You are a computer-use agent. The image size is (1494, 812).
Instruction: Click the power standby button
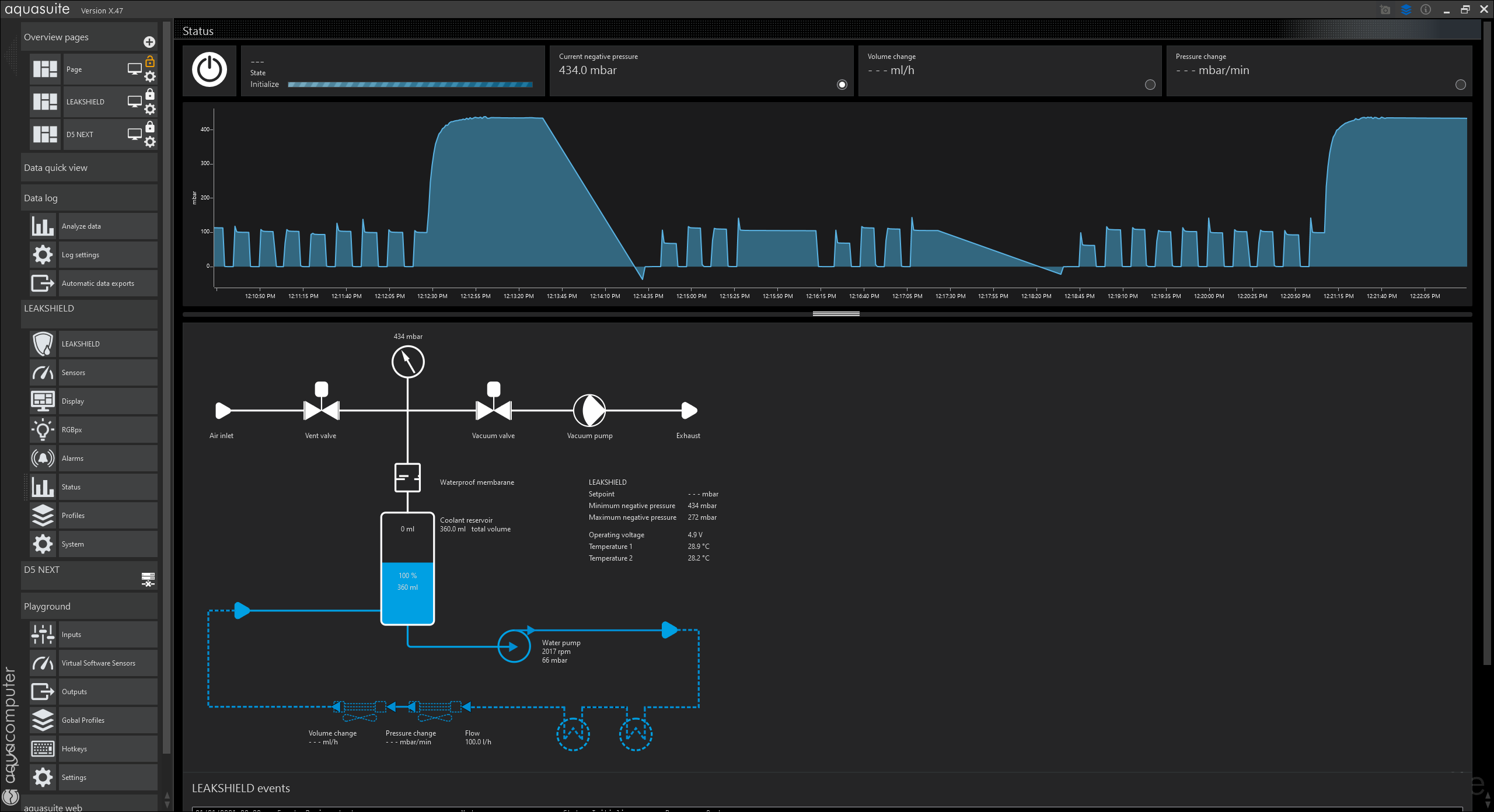click(209, 70)
